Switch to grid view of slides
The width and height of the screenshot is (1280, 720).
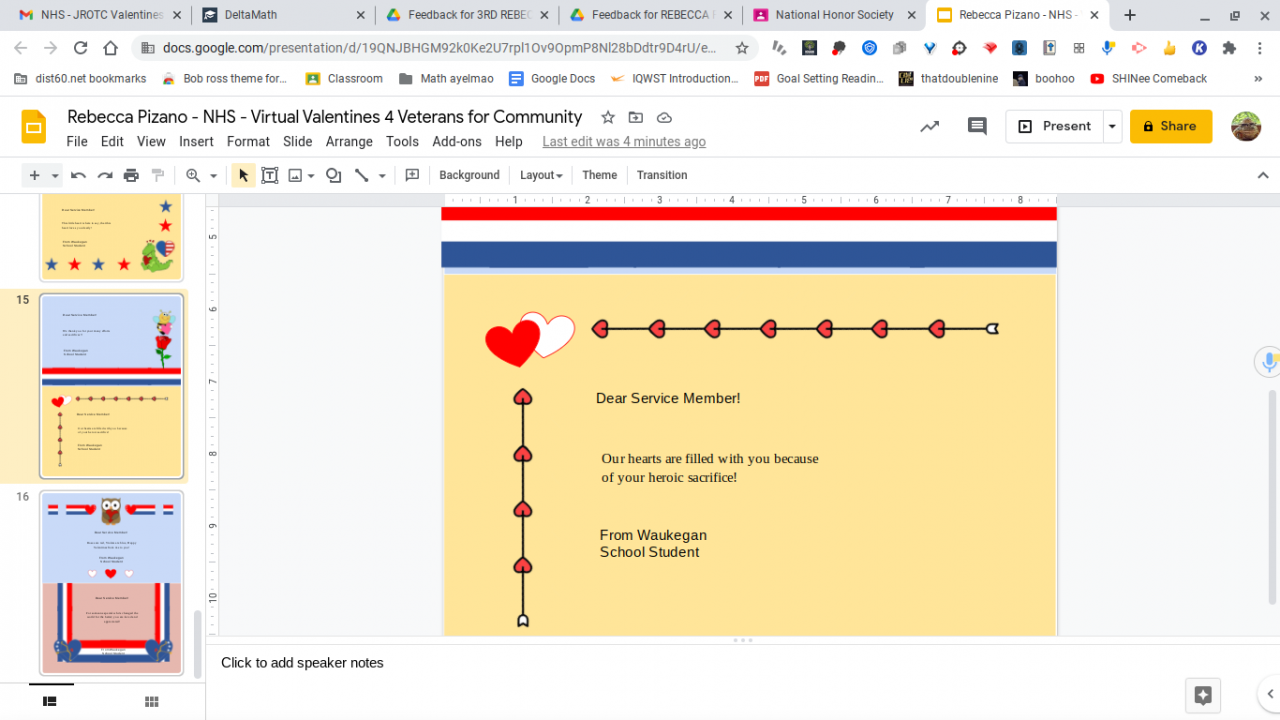(x=152, y=702)
